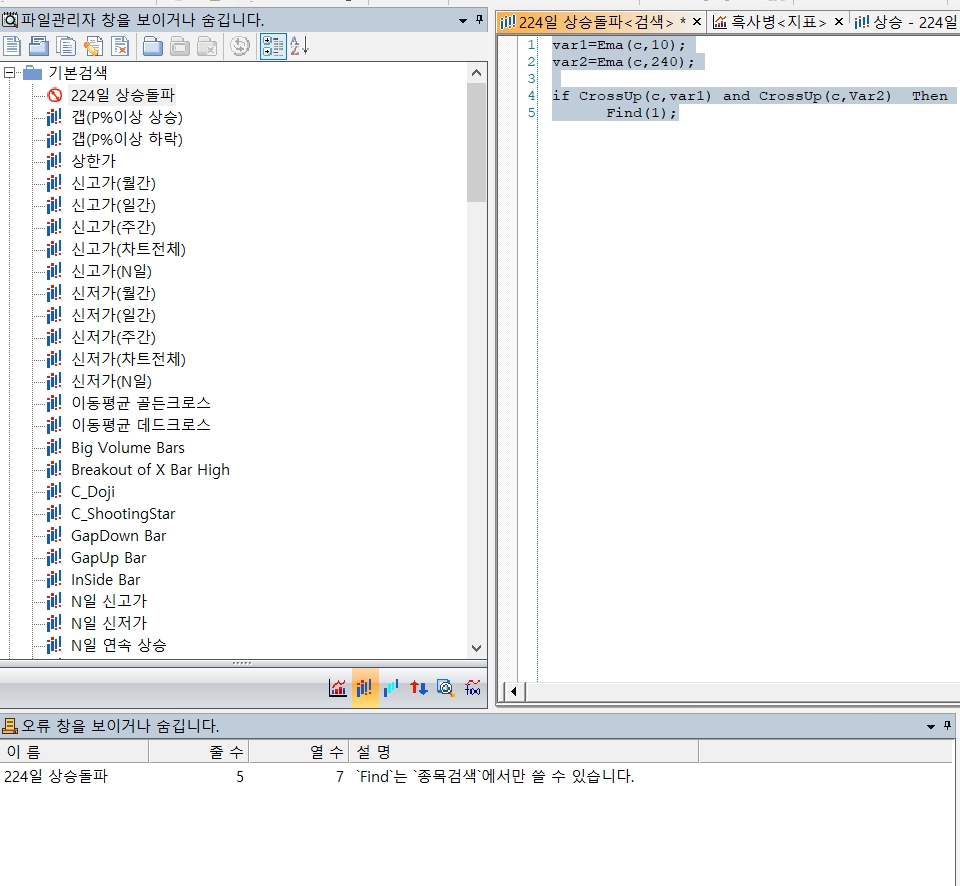Click the new document icon in file manager toolbar
The width and height of the screenshot is (960, 886).
(x=12, y=45)
